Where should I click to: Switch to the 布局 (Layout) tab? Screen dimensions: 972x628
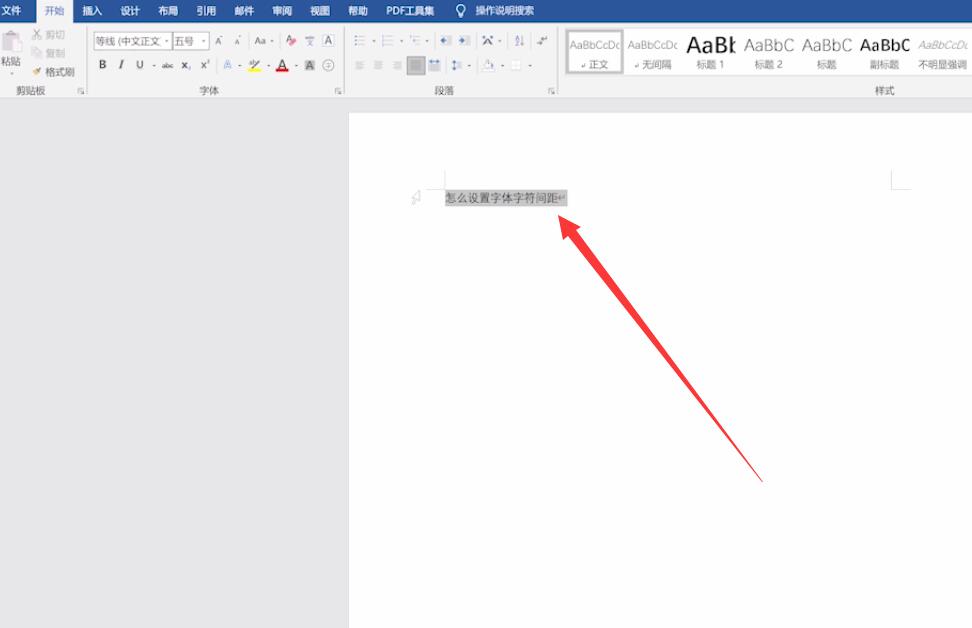click(167, 11)
